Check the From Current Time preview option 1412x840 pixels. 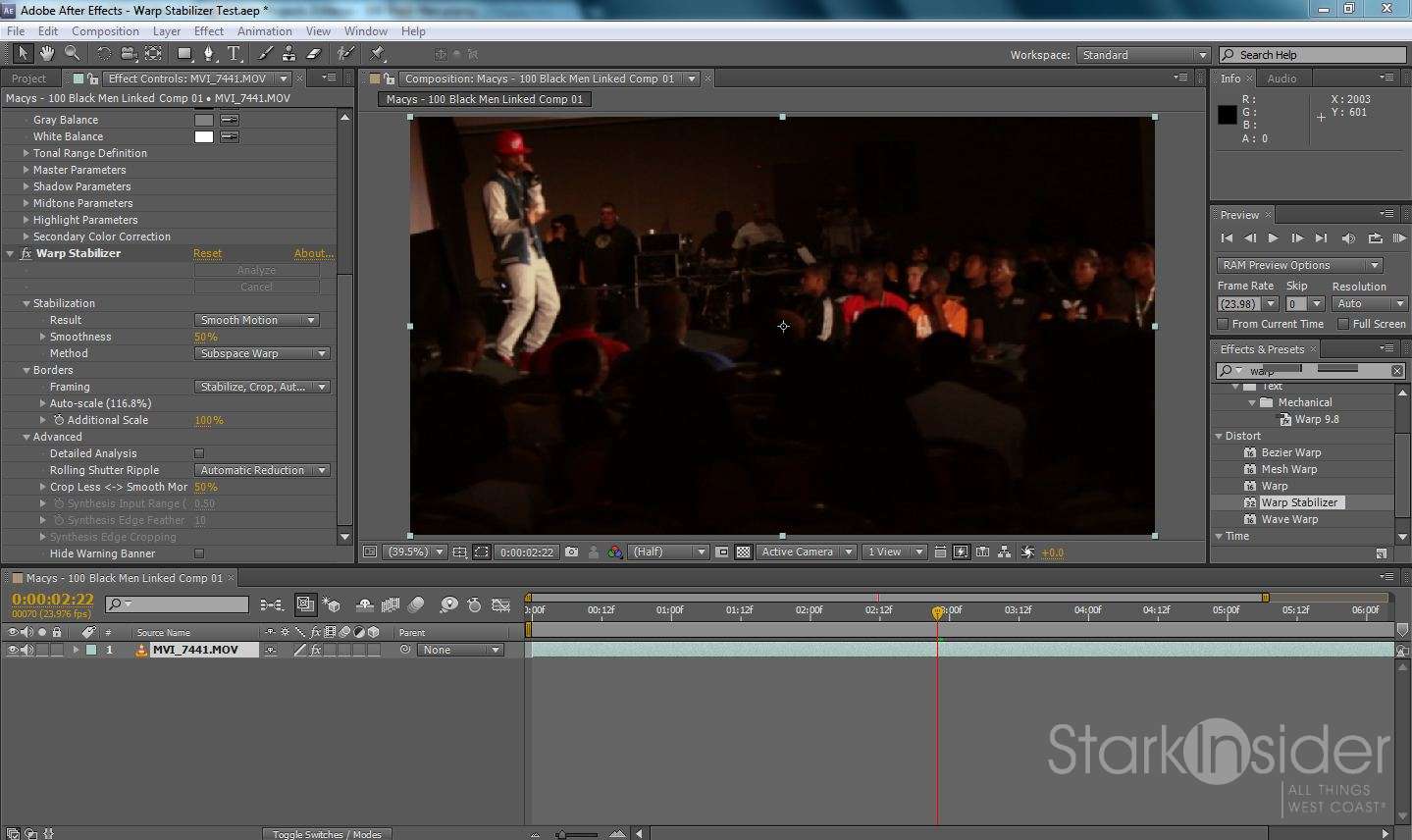[1223, 323]
